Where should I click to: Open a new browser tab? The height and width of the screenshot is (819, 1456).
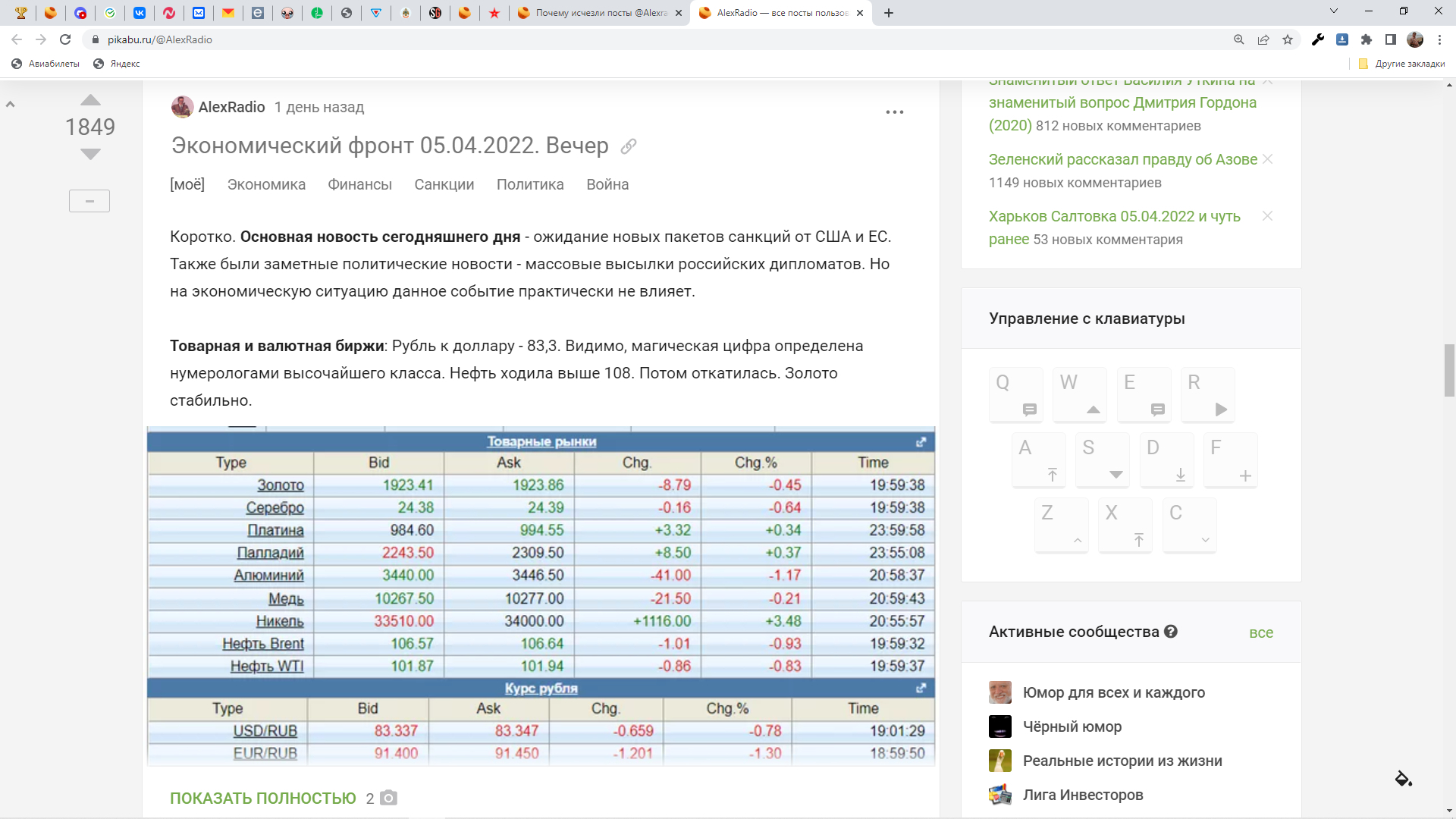(889, 13)
